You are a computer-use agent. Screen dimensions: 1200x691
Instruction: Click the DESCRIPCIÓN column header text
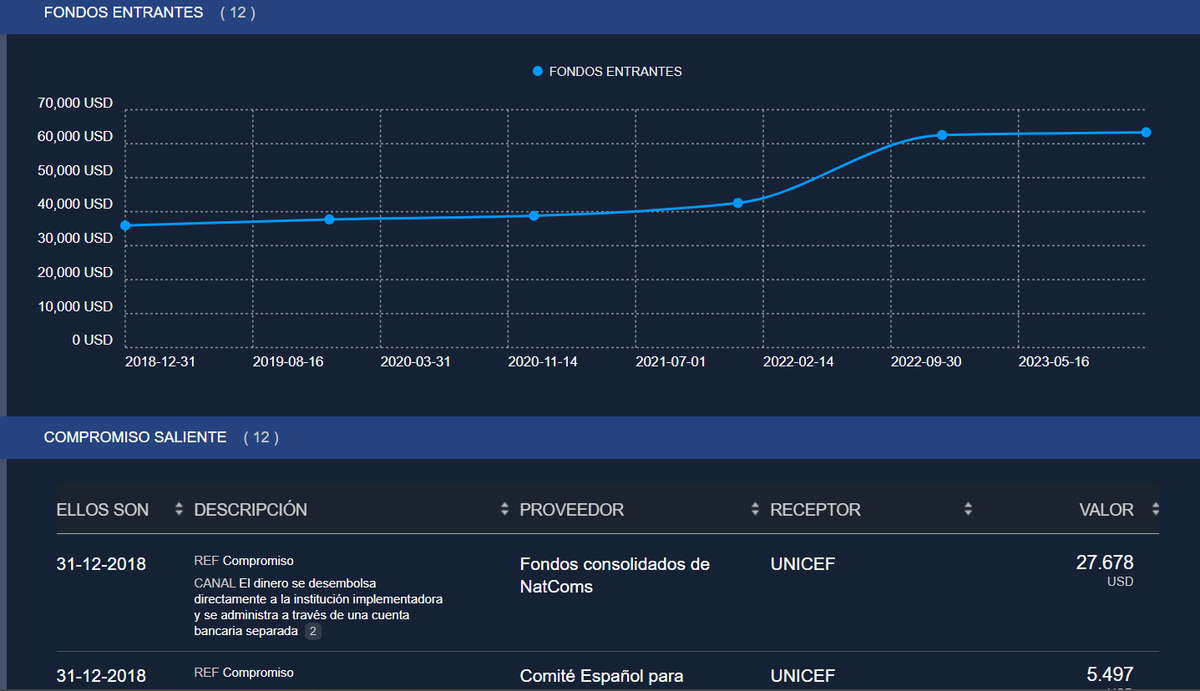pos(251,510)
